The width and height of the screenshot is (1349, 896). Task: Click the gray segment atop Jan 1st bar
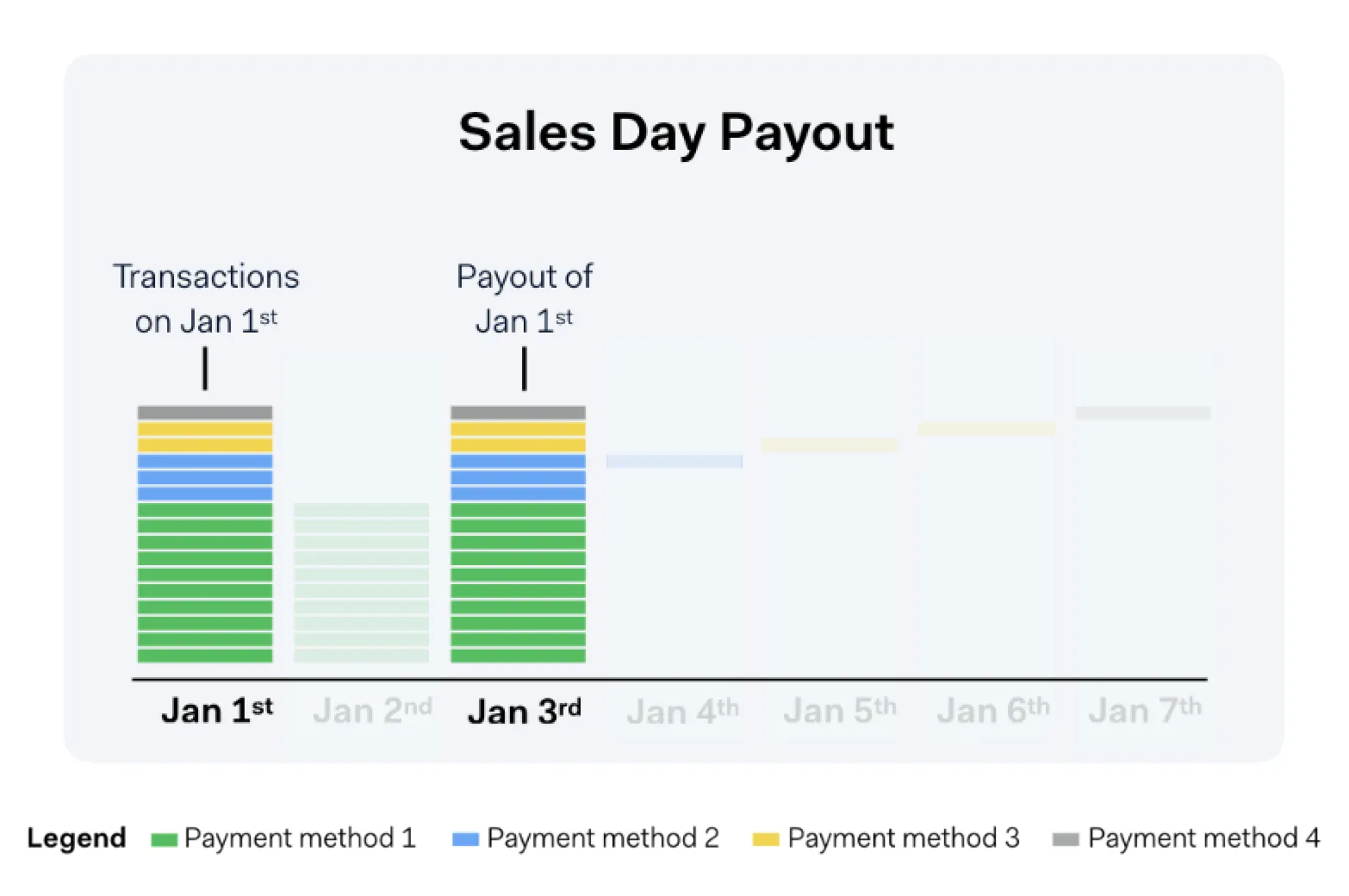205,413
